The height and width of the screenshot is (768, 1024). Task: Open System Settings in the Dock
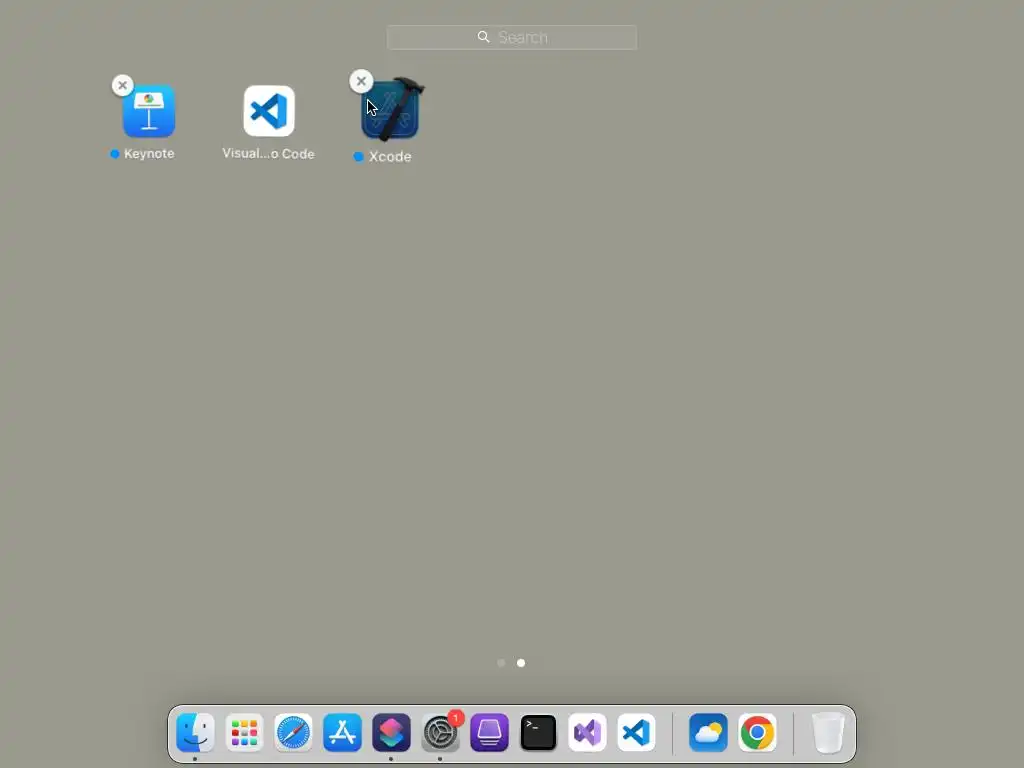point(440,733)
